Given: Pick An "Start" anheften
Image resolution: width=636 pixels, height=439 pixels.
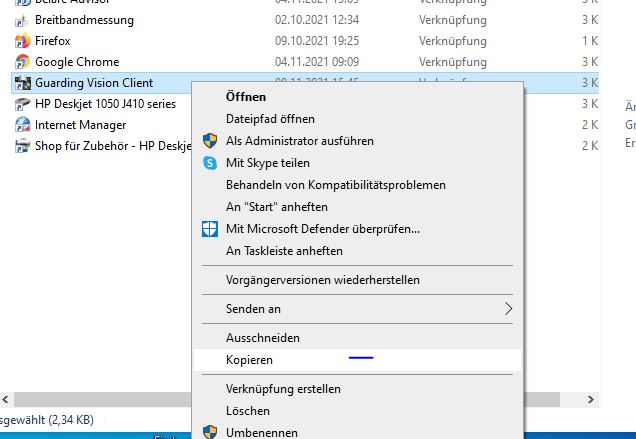Looking at the screenshot, I should tap(357, 207).
